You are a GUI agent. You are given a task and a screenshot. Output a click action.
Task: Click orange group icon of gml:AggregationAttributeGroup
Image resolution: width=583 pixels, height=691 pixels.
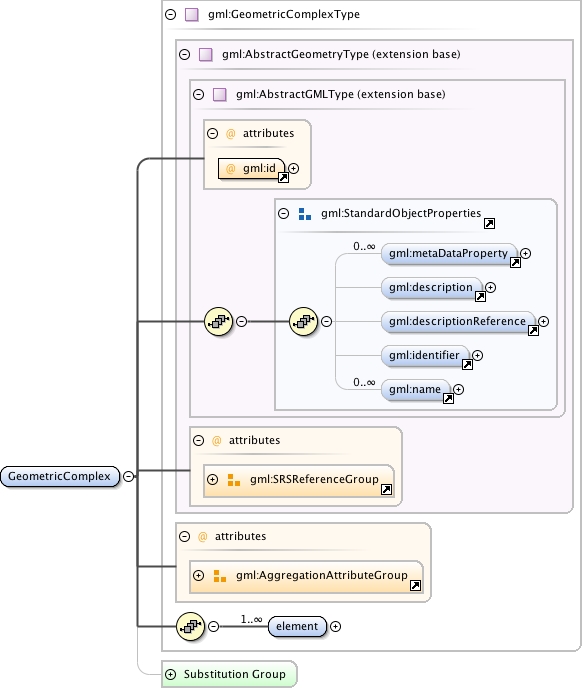coord(220,576)
